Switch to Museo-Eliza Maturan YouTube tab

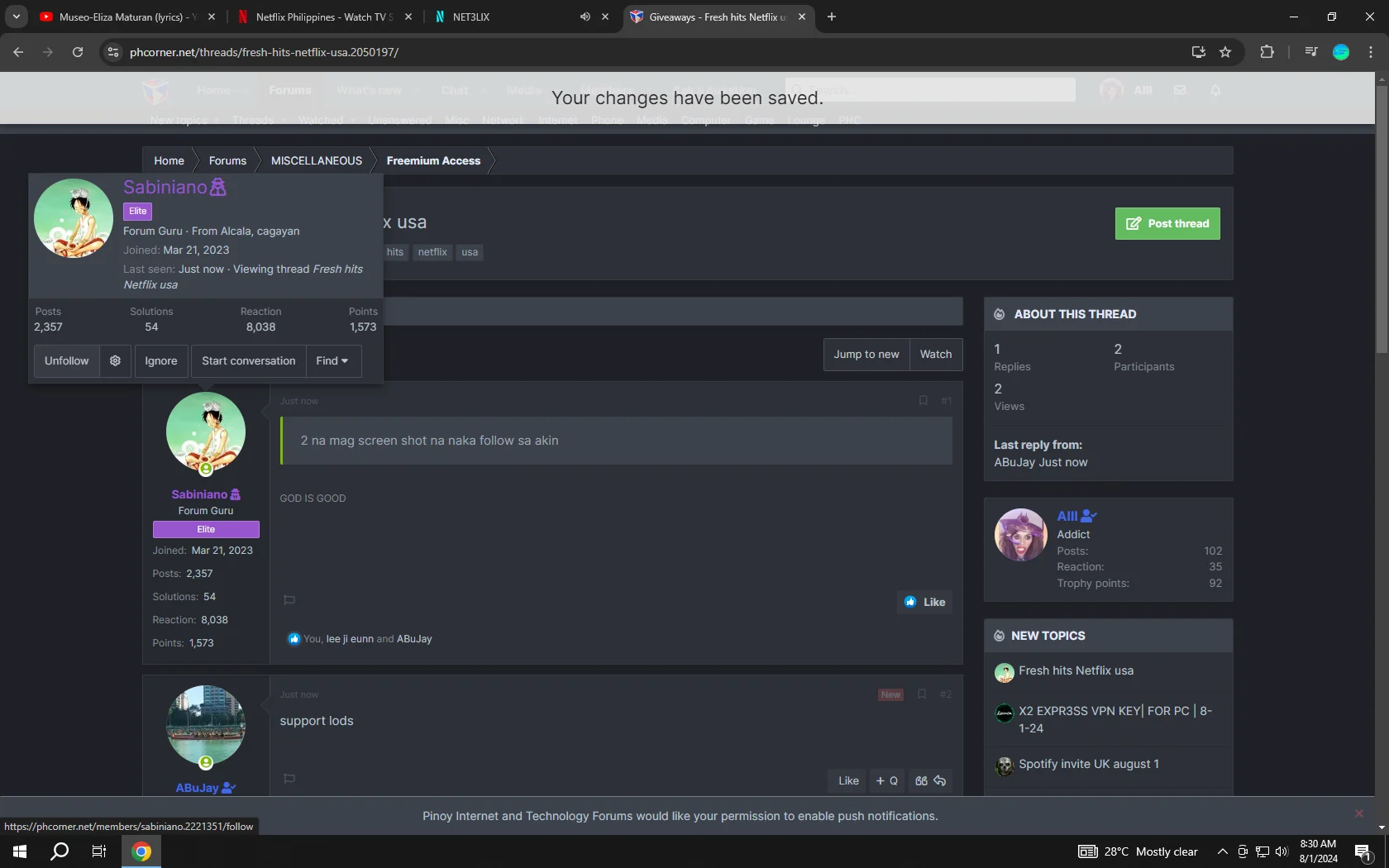point(127,17)
